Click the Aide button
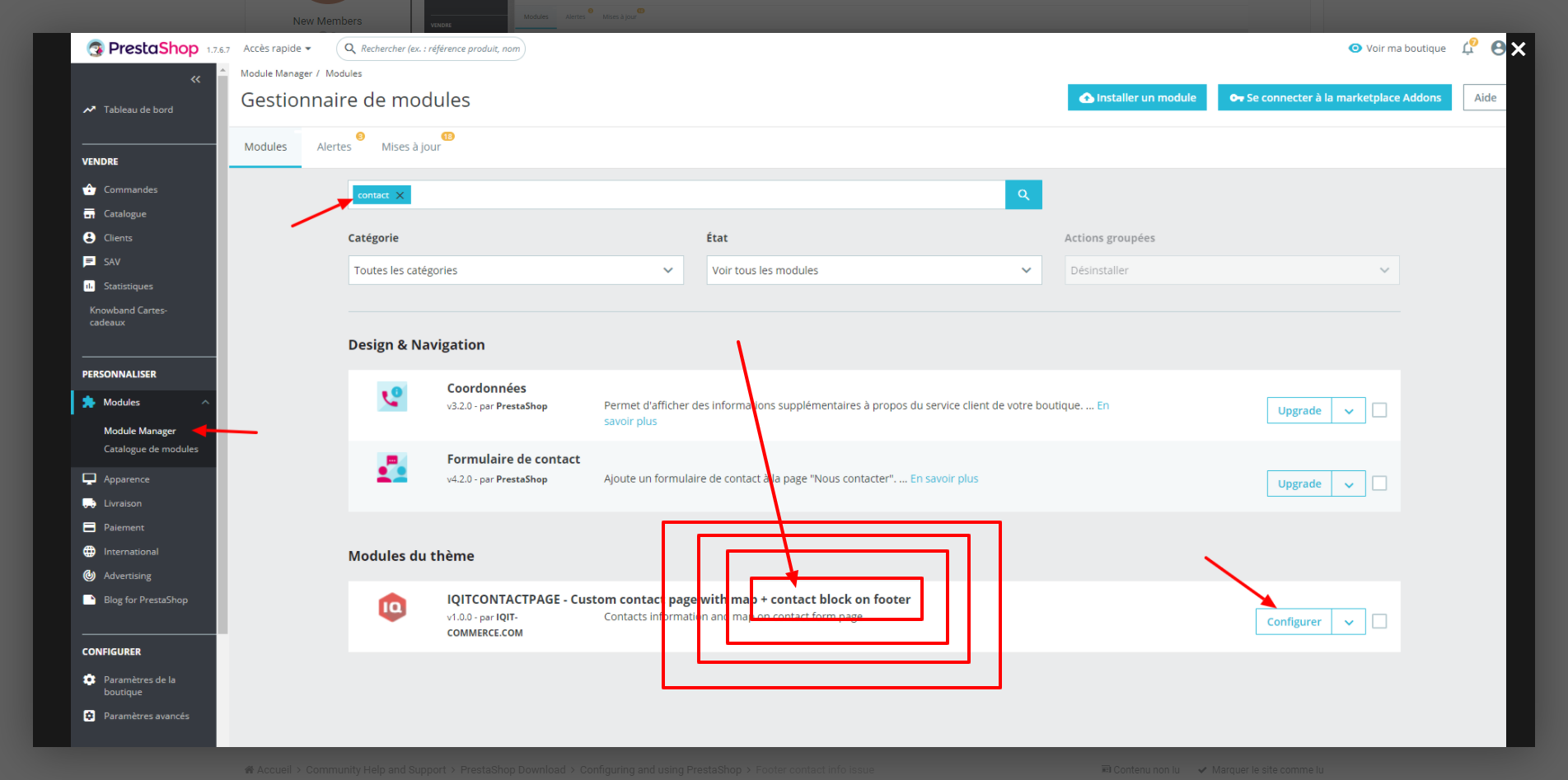The image size is (1568, 780). coord(1485,97)
